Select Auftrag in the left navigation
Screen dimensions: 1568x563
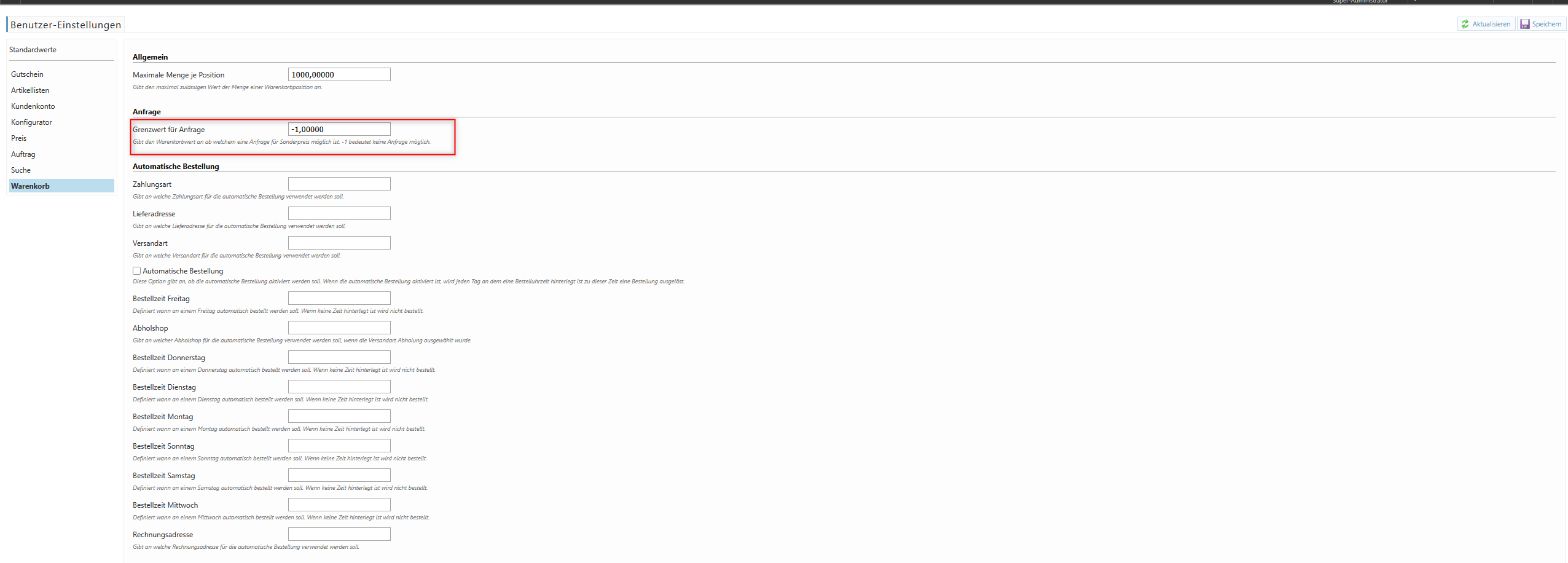(x=23, y=154)
